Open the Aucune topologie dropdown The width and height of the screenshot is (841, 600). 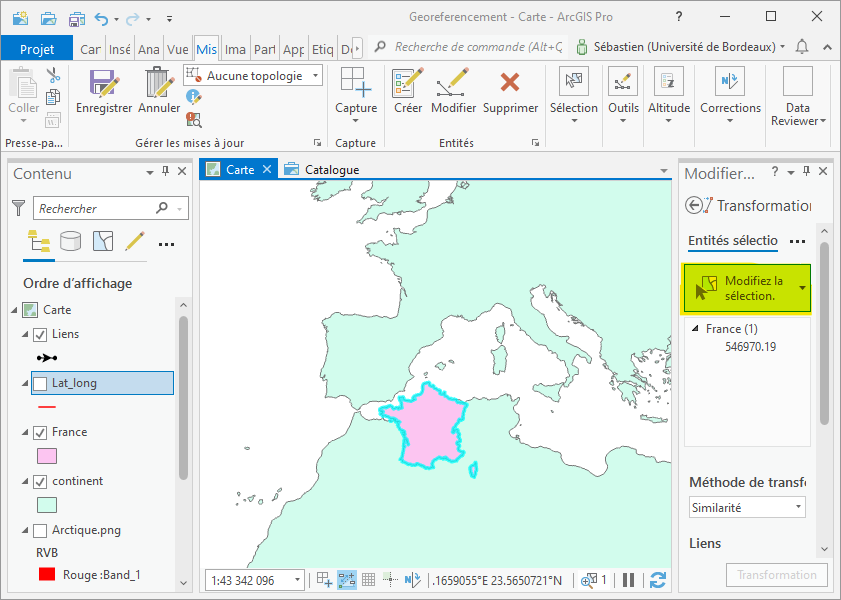click(x=254, y=76)
